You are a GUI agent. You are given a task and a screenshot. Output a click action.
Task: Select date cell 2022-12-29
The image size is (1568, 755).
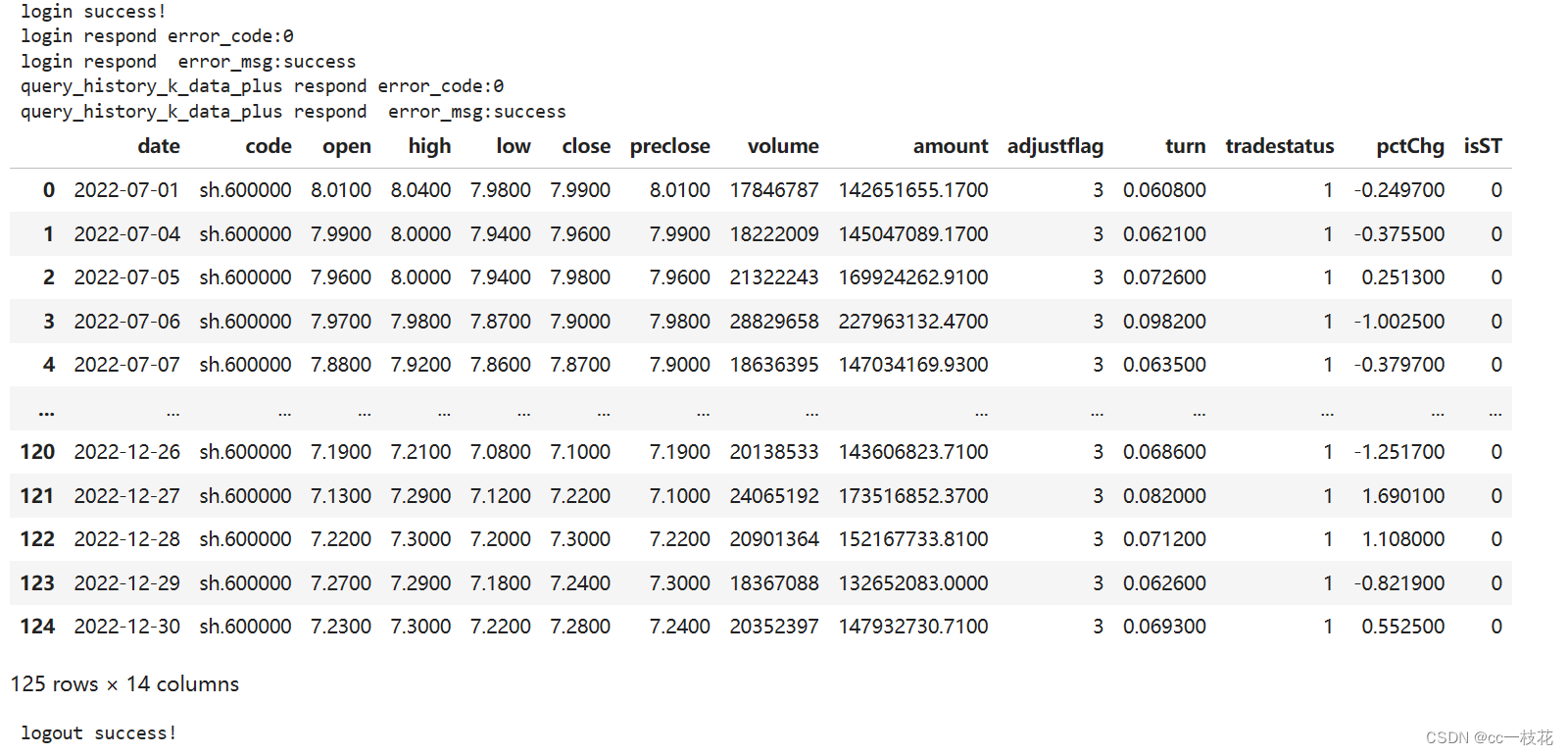[127, 583]
